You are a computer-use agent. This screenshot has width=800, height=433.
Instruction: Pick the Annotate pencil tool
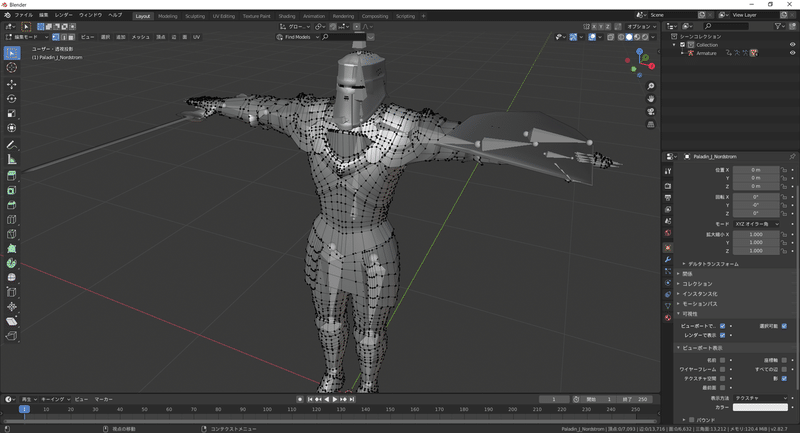coord(12,145)
